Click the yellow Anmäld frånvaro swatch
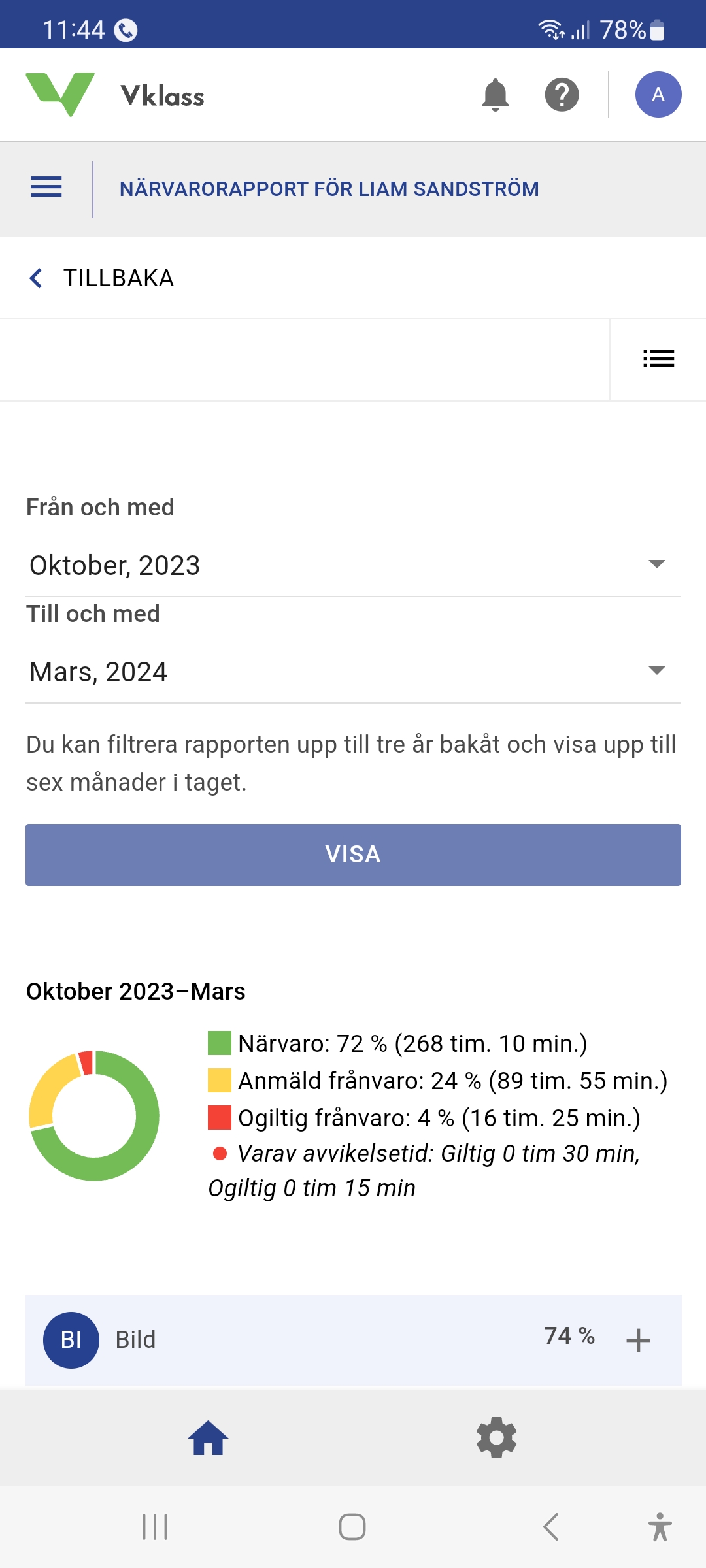The height and width of the screenshot is (1568, 706). (x=220, y=1081)
